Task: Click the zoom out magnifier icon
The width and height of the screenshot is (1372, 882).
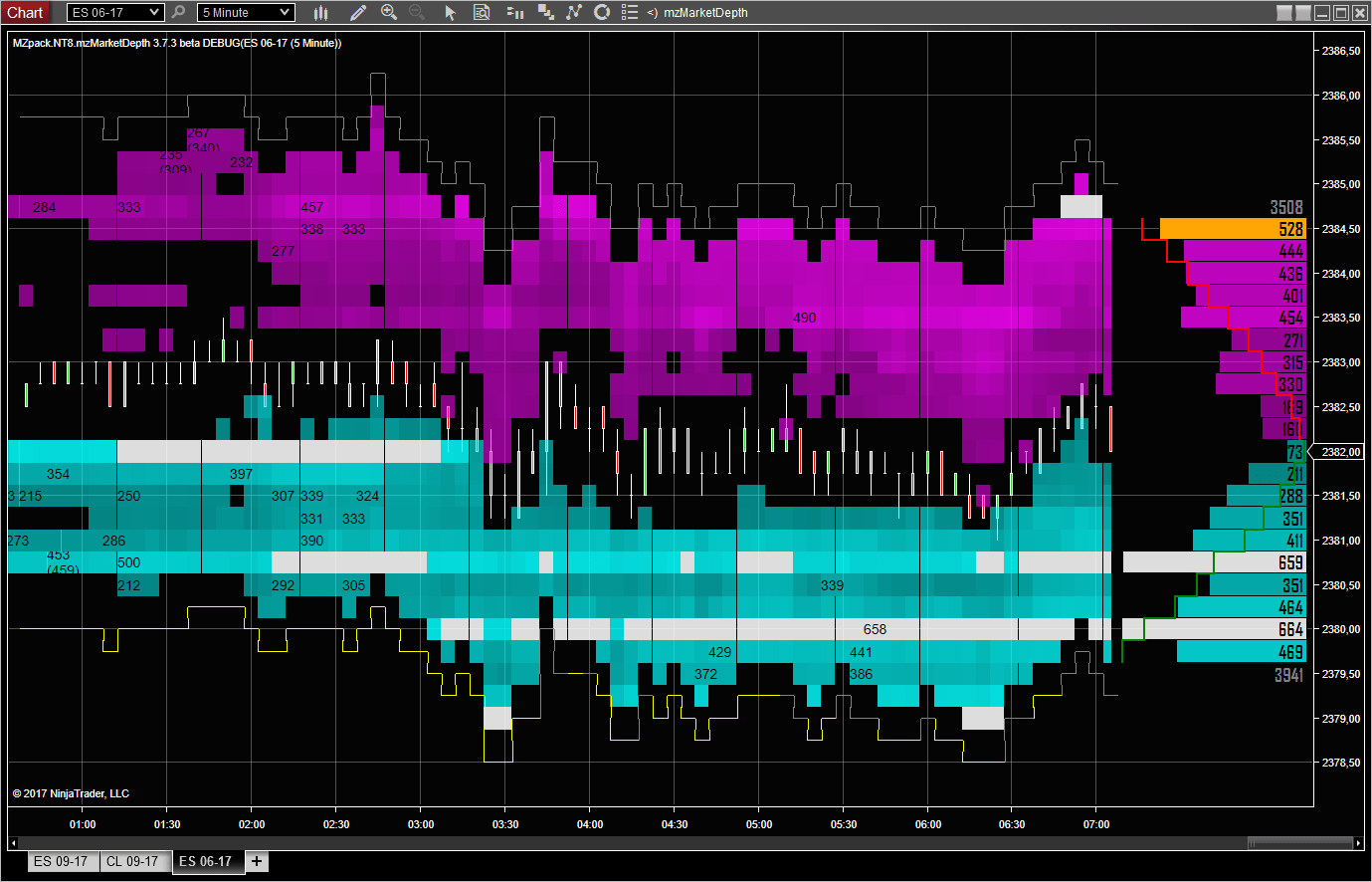Action: point(417,12)
